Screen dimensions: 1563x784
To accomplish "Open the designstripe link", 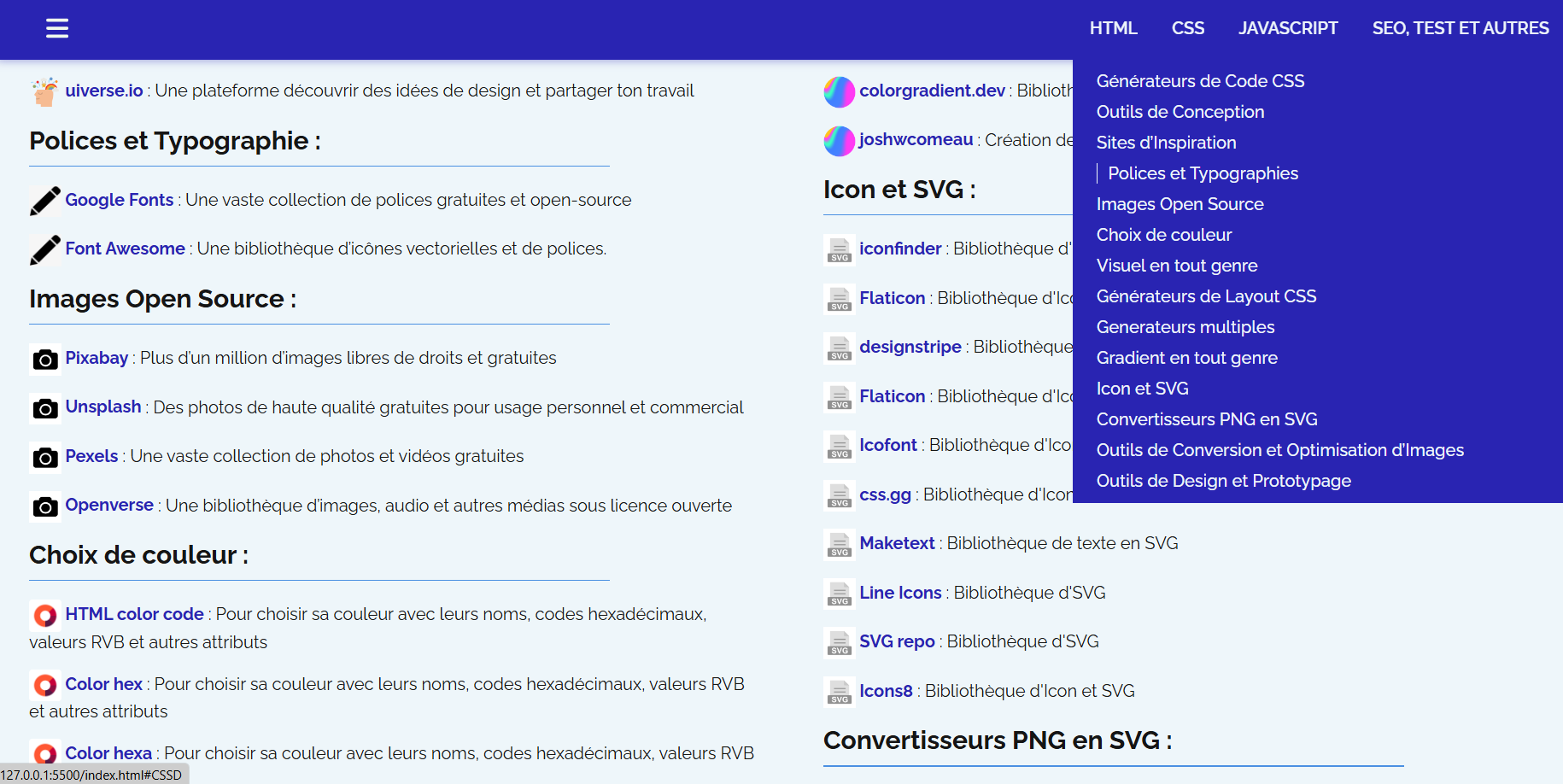I will (x=910, y=347).
